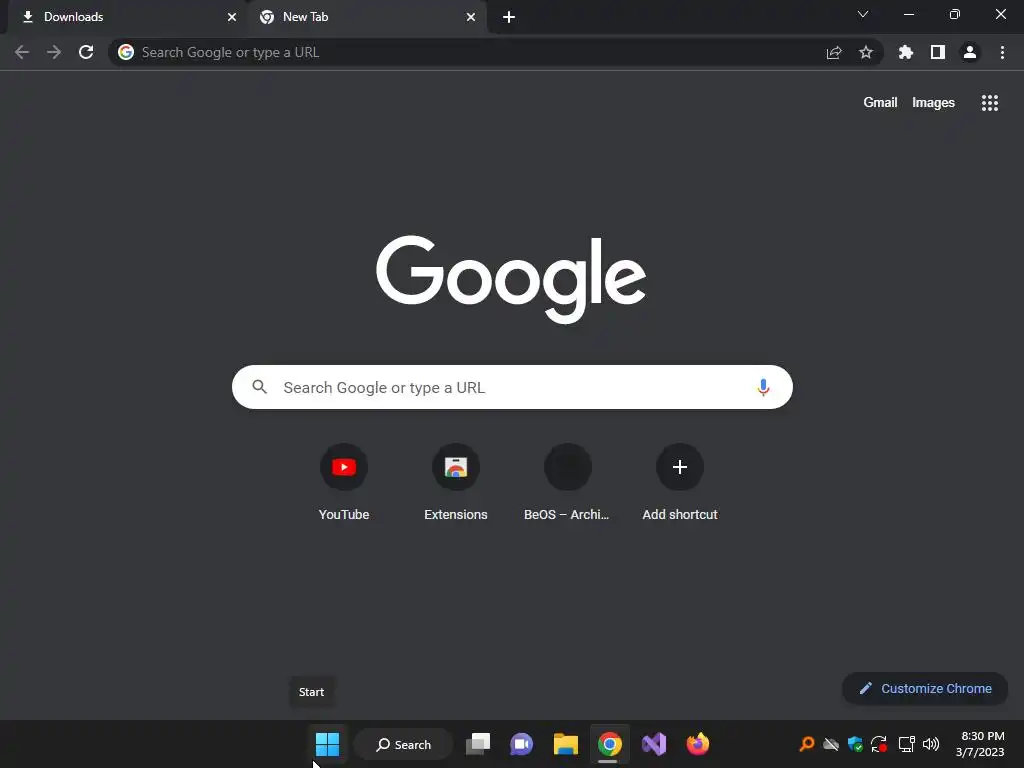Expand the tab search dropdown arrow
The image size is (1024, 768).
pos(863,14)
